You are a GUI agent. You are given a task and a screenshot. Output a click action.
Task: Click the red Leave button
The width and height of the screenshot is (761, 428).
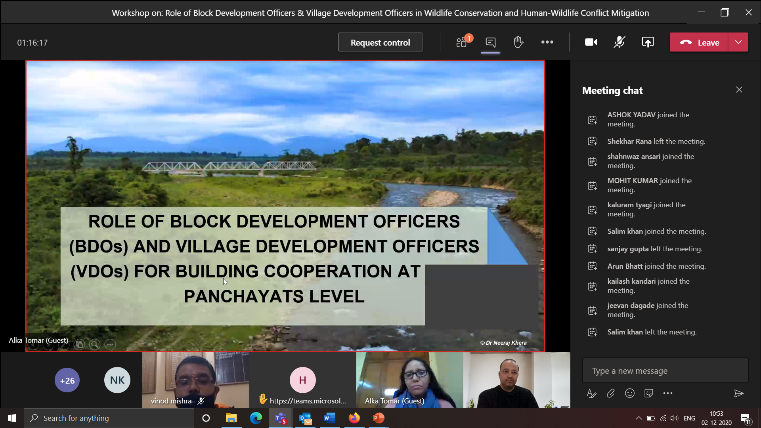(700, 42)
